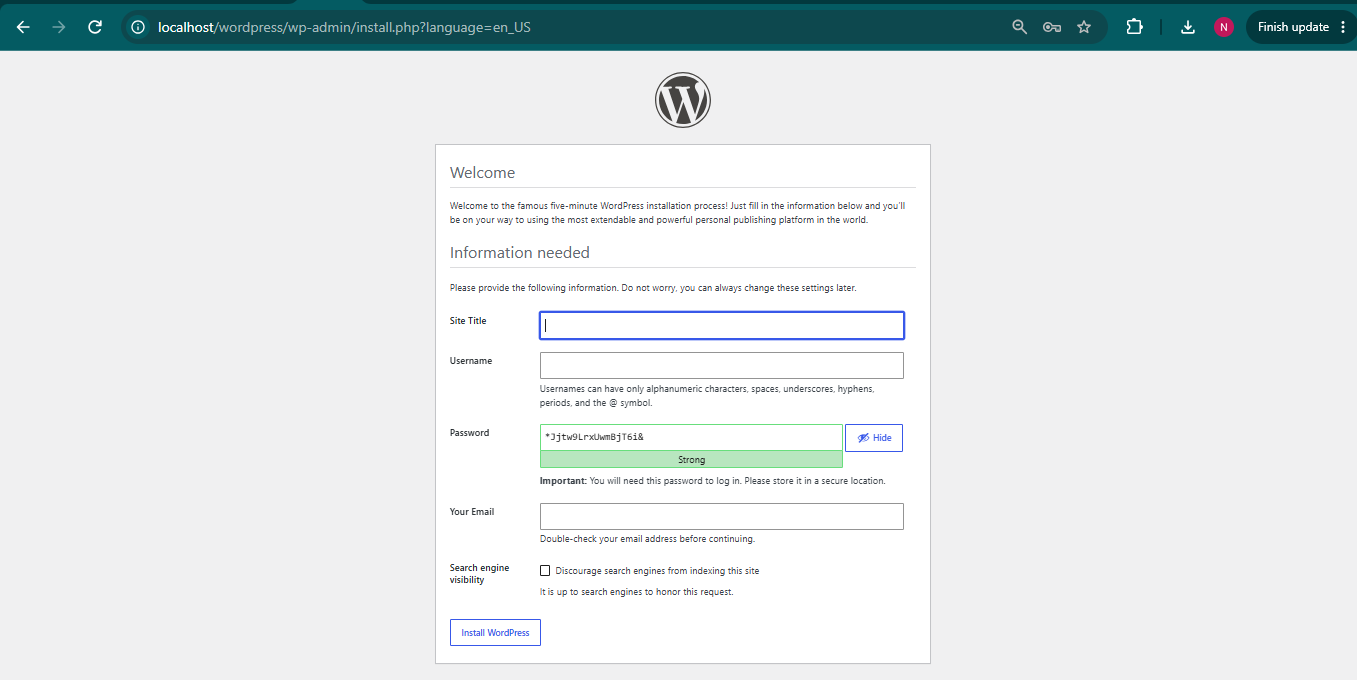Focus the Site Title input field
This screenshot has height=680, width=1357.
[722, 325]
